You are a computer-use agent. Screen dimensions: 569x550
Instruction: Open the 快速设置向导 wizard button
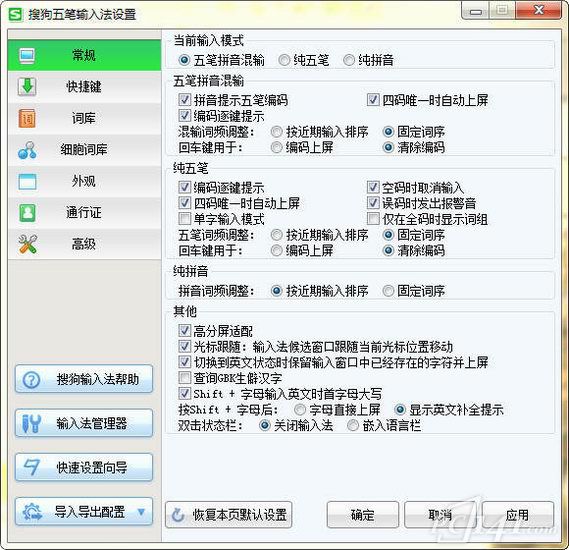[x=84, y=467]
